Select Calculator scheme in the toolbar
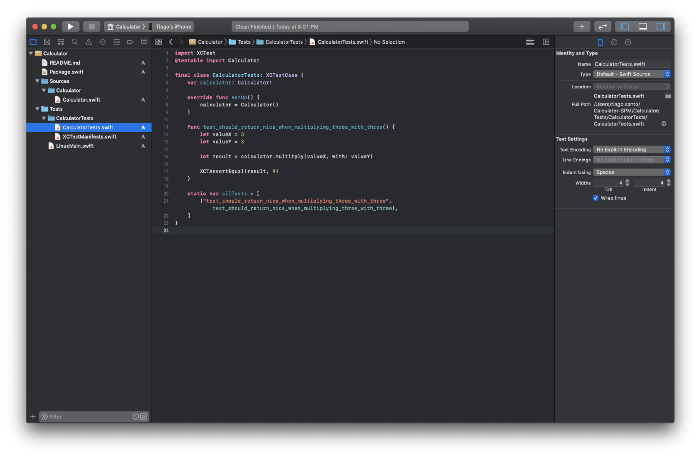 coord(126,26)
